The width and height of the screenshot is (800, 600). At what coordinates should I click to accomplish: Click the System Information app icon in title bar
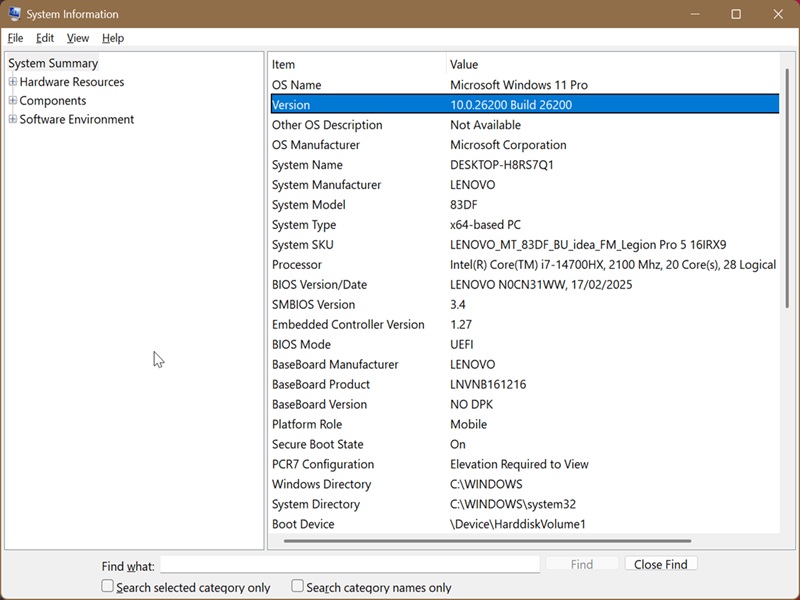click(x=14, y=14)
